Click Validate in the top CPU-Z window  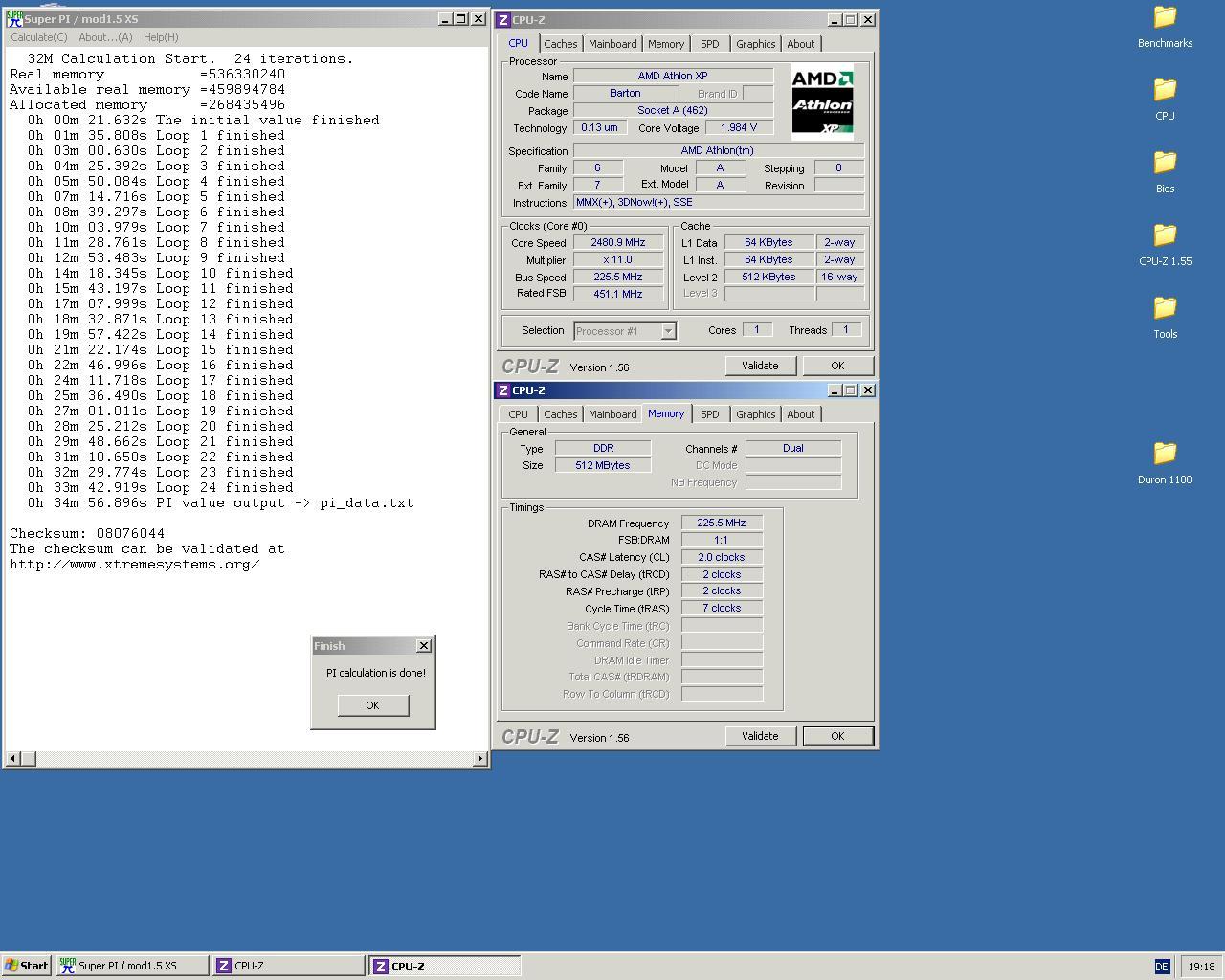pos(760,366)
